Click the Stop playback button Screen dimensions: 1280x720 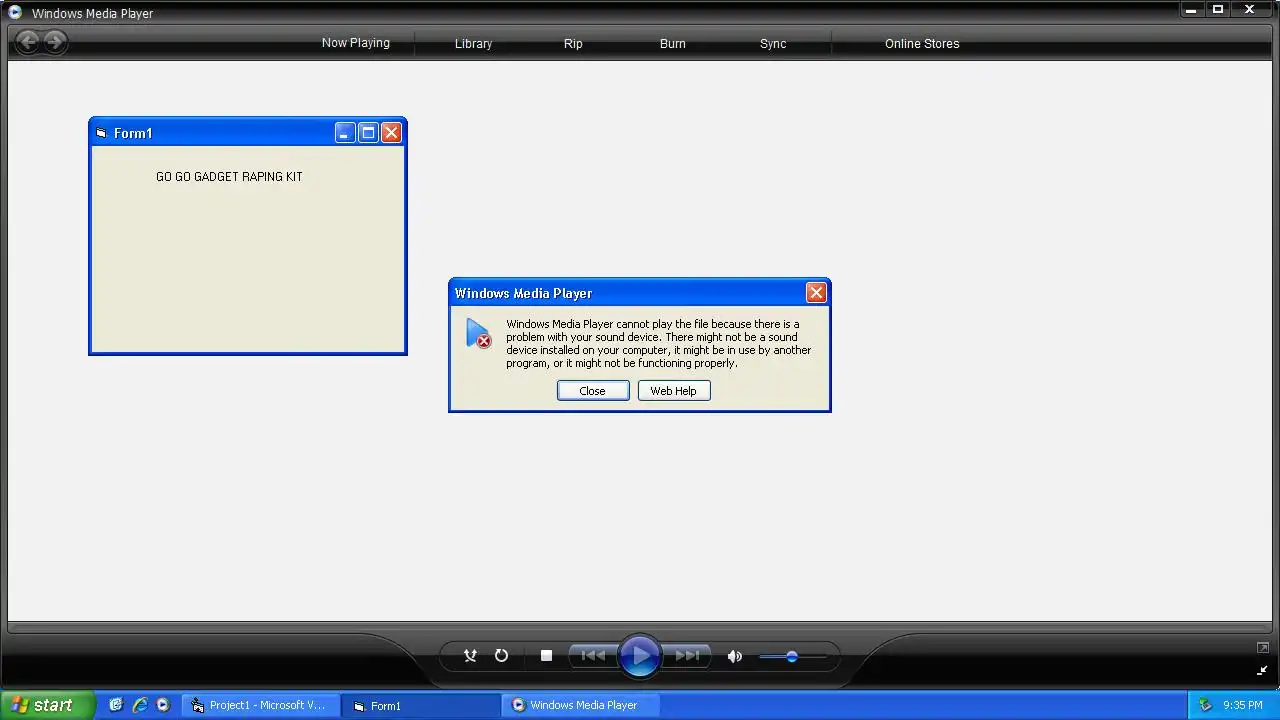point(546,656)
